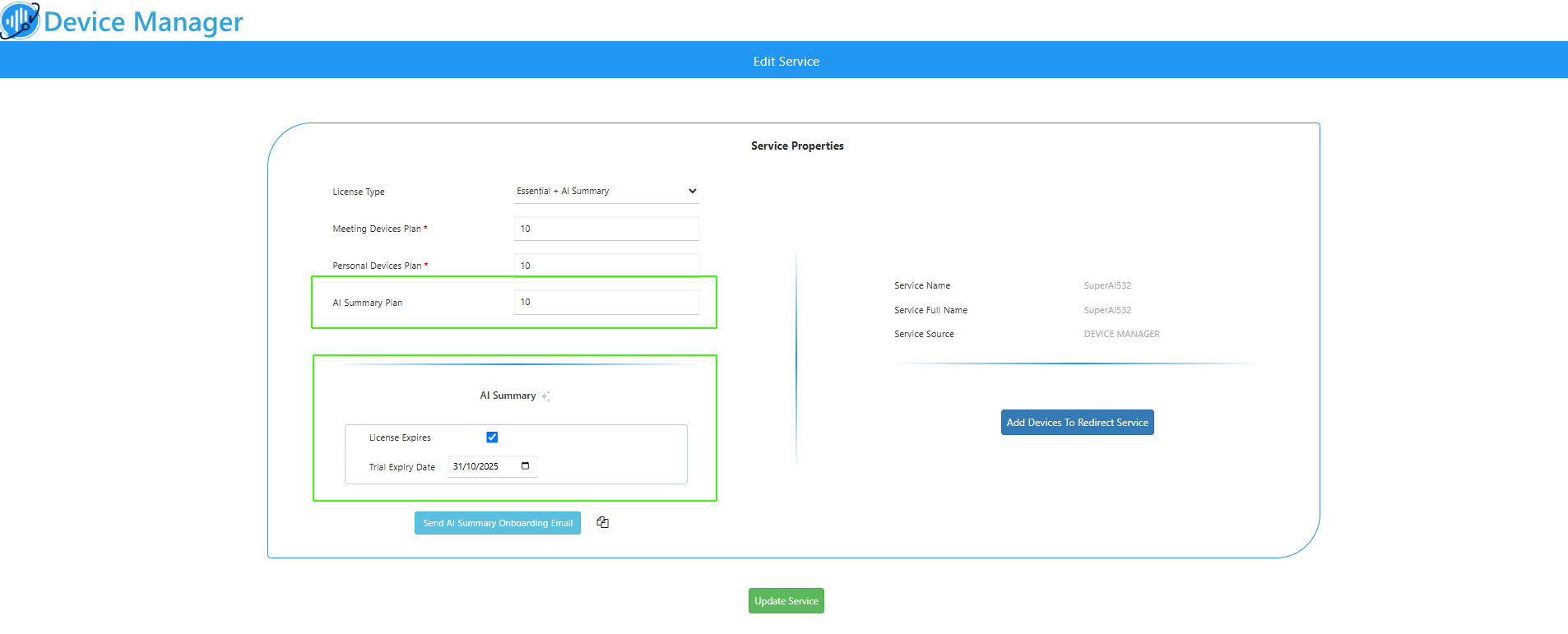Open calendar picker for Trial Expiry Date
1568x634 pixels.
point(525,466)
